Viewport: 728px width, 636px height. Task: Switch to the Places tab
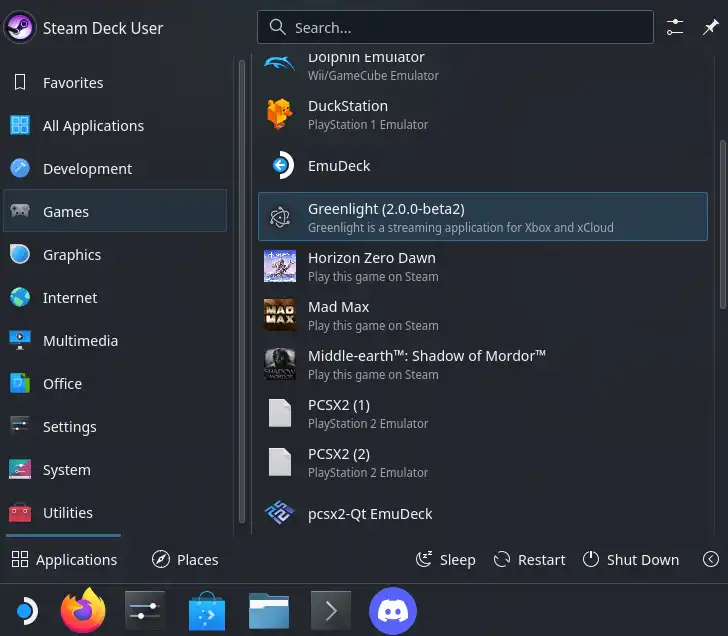pos(185,560)
